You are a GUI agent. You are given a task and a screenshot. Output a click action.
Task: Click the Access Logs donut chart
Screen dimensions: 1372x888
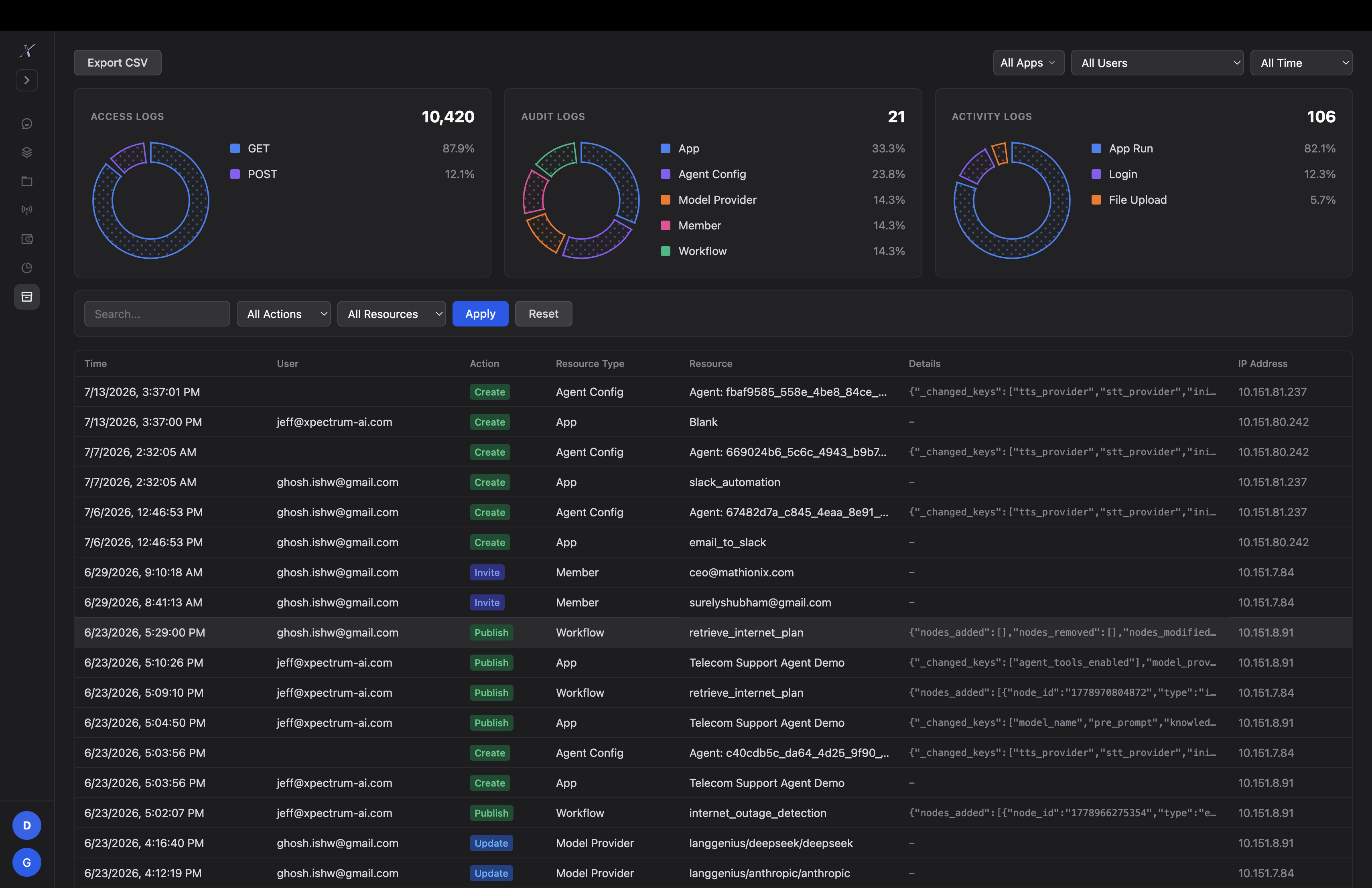tap(151, 201)
